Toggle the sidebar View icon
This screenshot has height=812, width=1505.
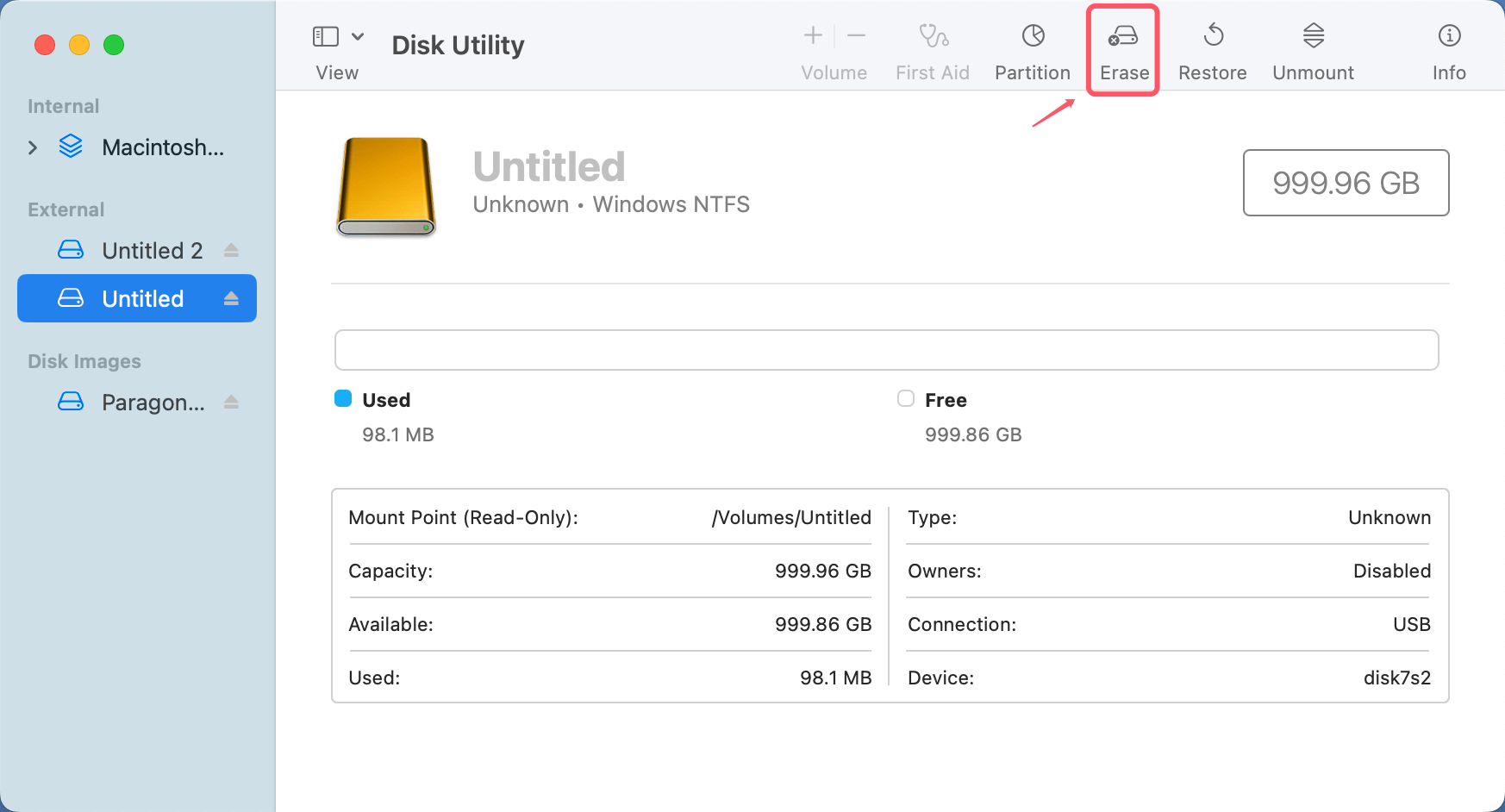pyautogui.click(x=326, y=36)
